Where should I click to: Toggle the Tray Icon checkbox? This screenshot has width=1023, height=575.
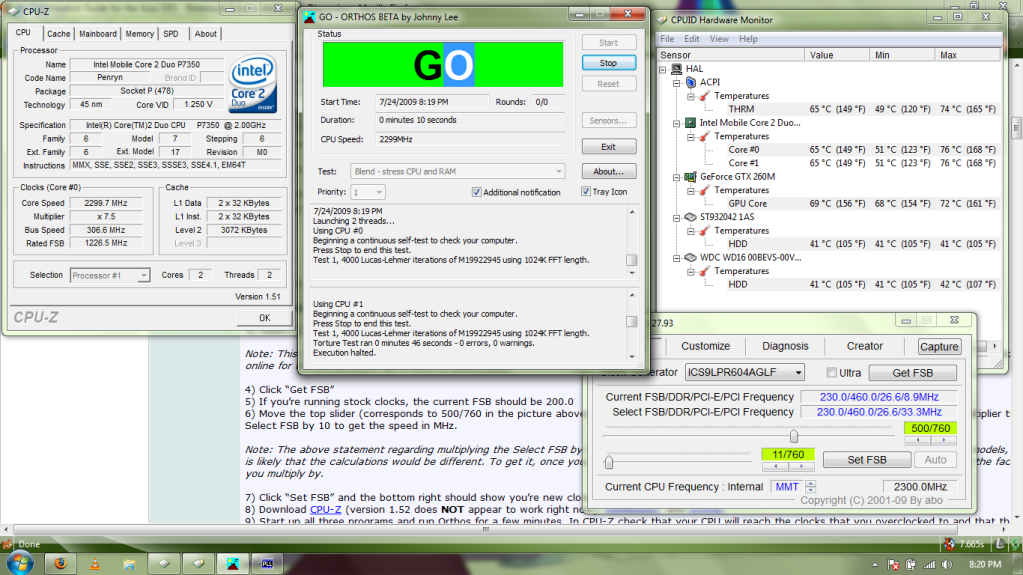pyautogui.click(x=586, y=191)
